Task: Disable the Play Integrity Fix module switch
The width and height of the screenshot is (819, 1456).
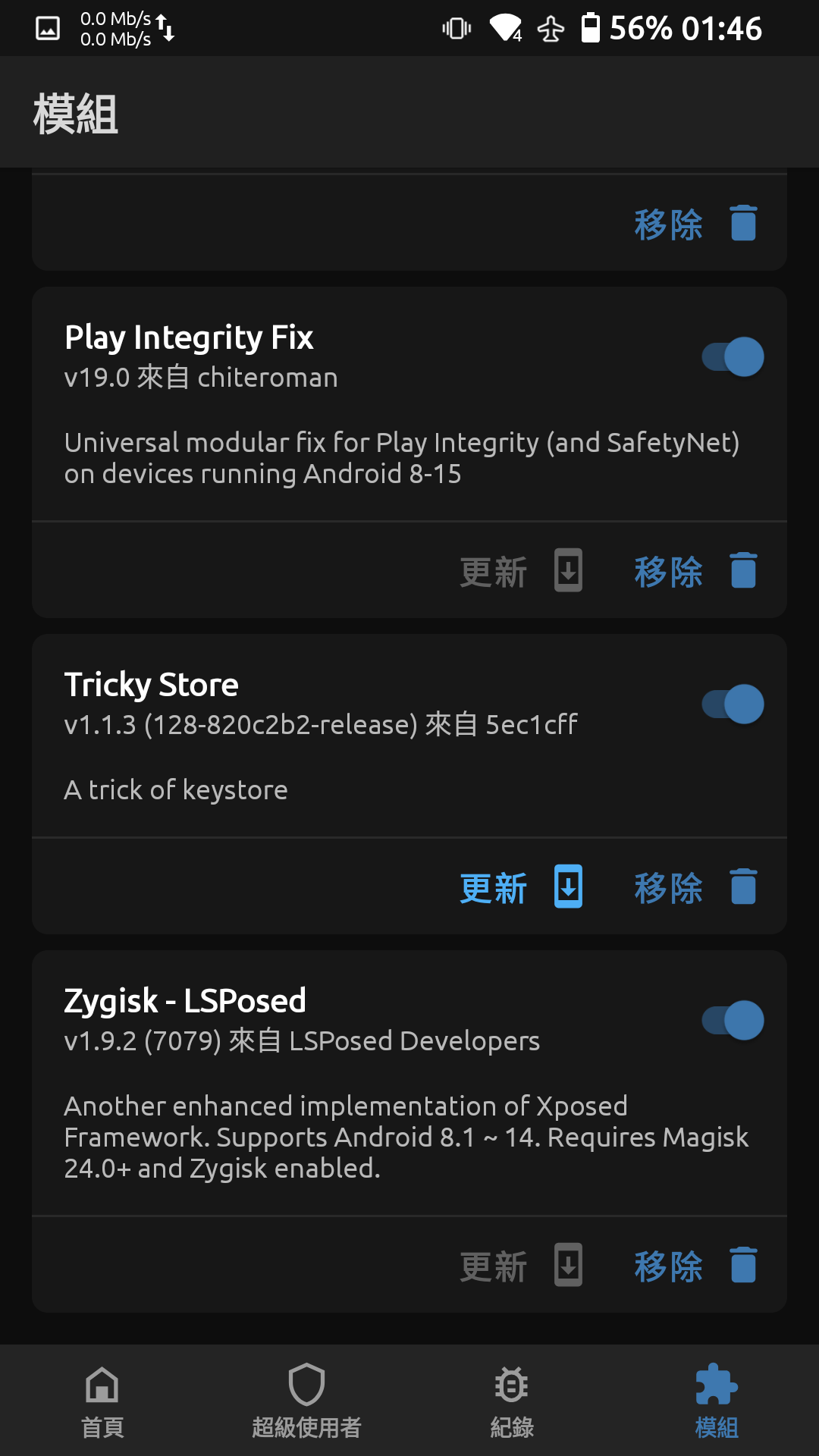Action: [x=733, y=356]
